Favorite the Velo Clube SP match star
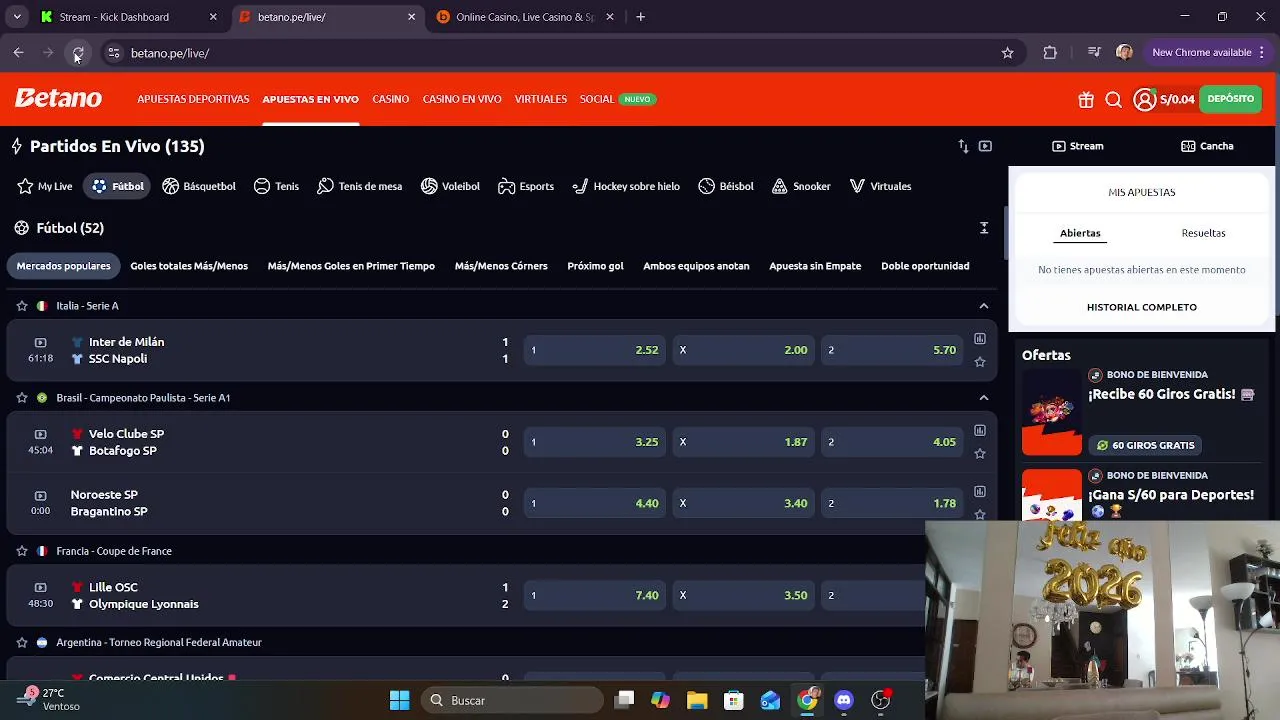 (980, 454)
